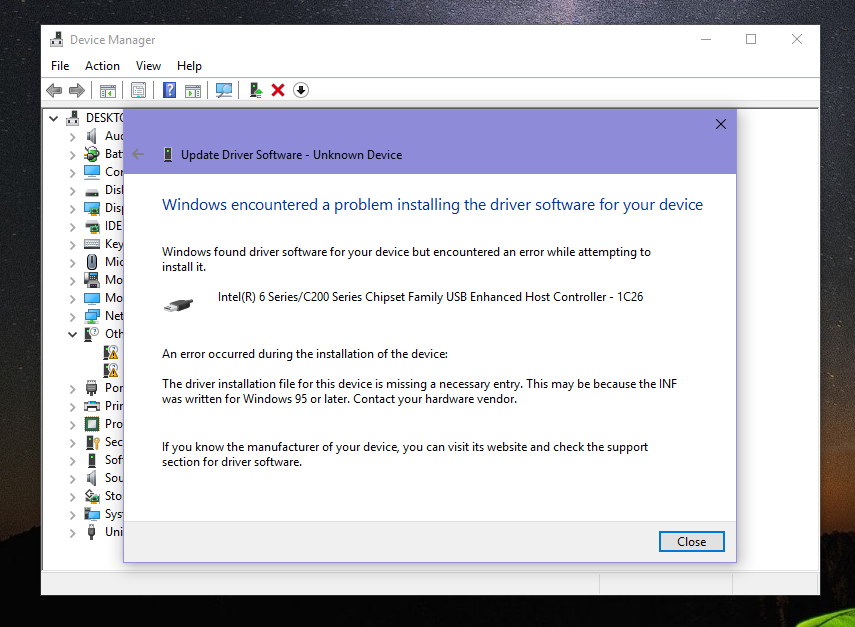The height and width of the screenshot is (627, 855).
Task: Click the Disable device down-arrow circle icon
Action: 301,91
